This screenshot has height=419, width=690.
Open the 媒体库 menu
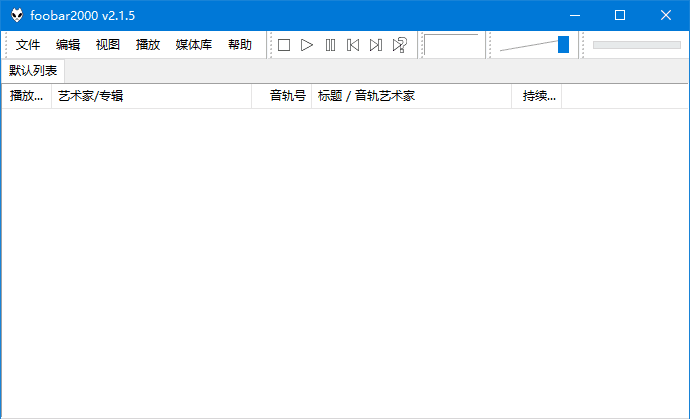tap(194, 45)
